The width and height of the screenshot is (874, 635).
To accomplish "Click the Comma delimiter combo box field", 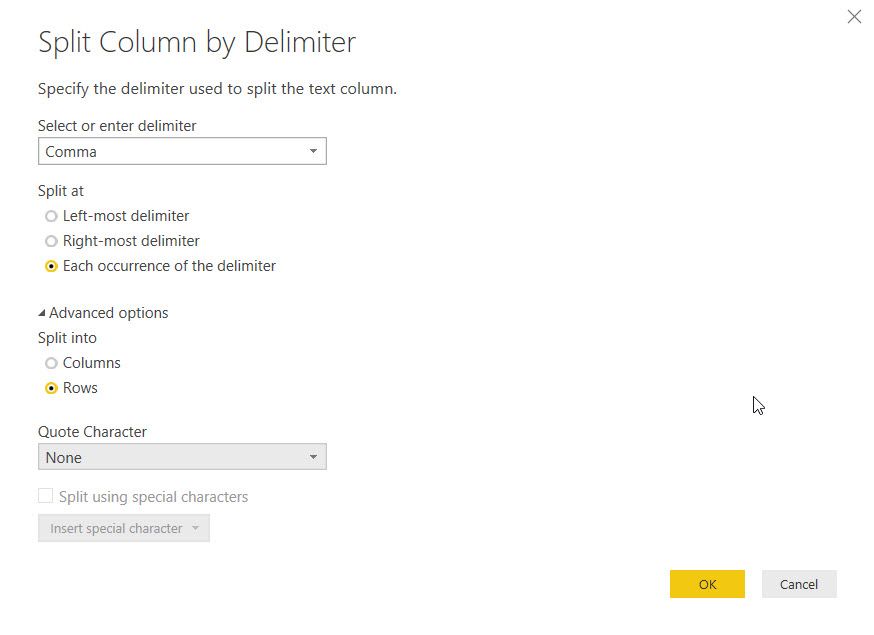I will (x=182, y=151).
